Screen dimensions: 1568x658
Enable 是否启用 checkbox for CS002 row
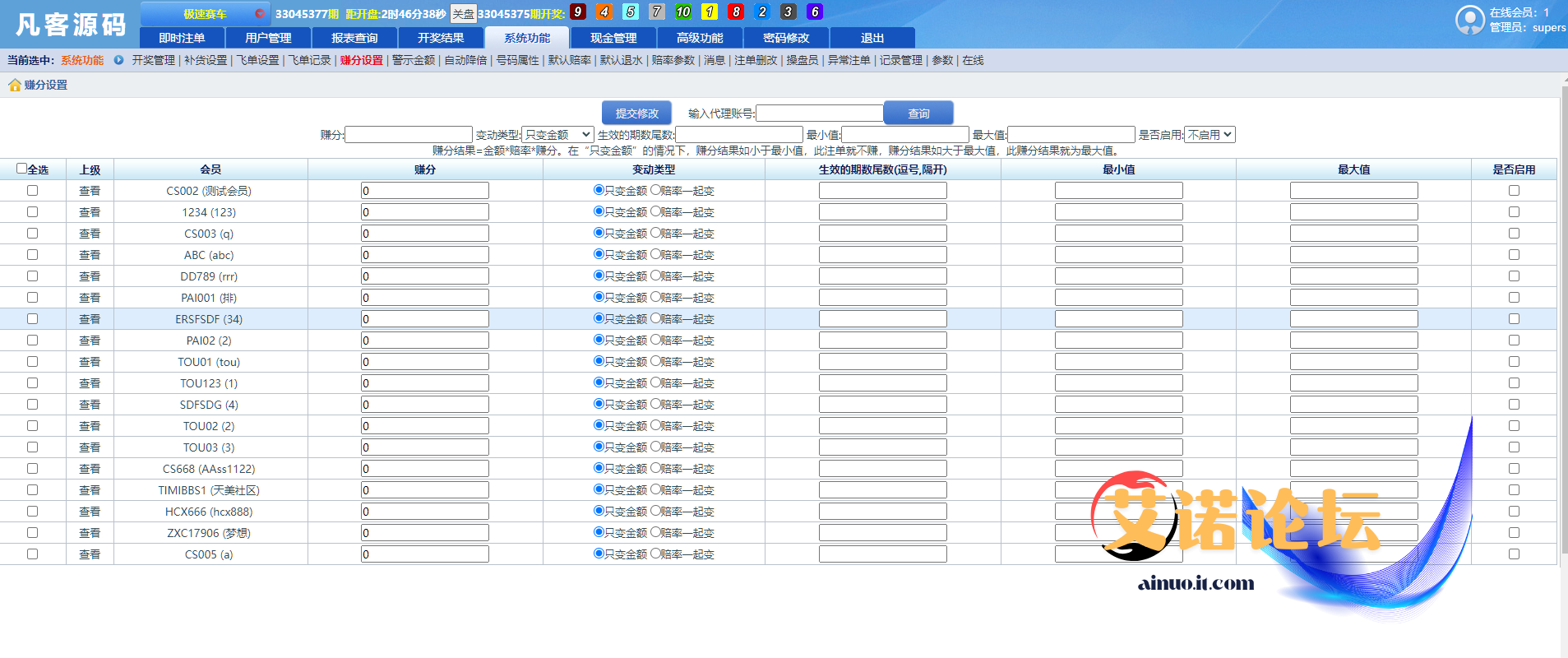pyautogui.click(x=1514, y=191)
